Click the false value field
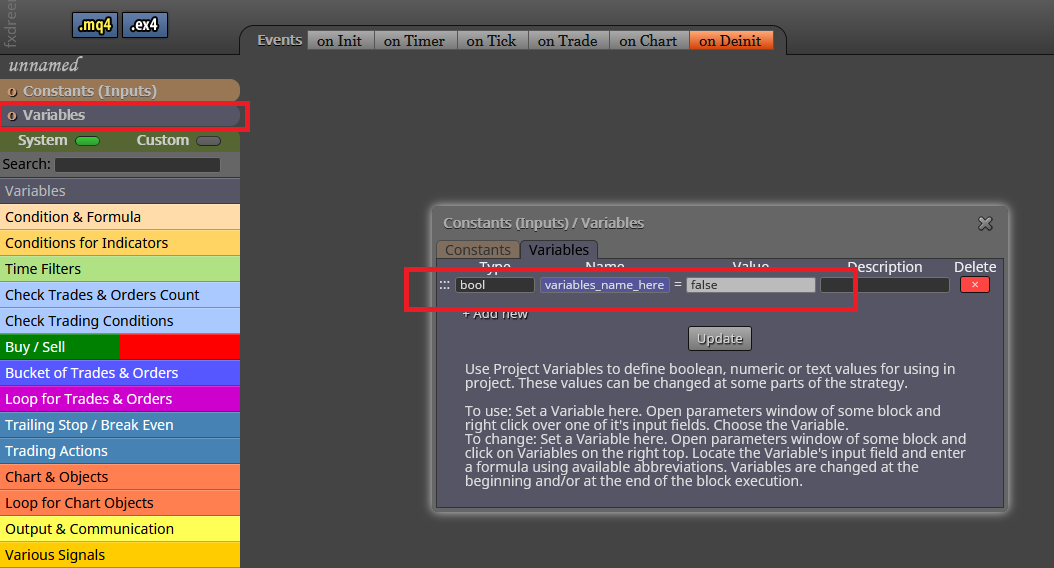 (751, 285)
